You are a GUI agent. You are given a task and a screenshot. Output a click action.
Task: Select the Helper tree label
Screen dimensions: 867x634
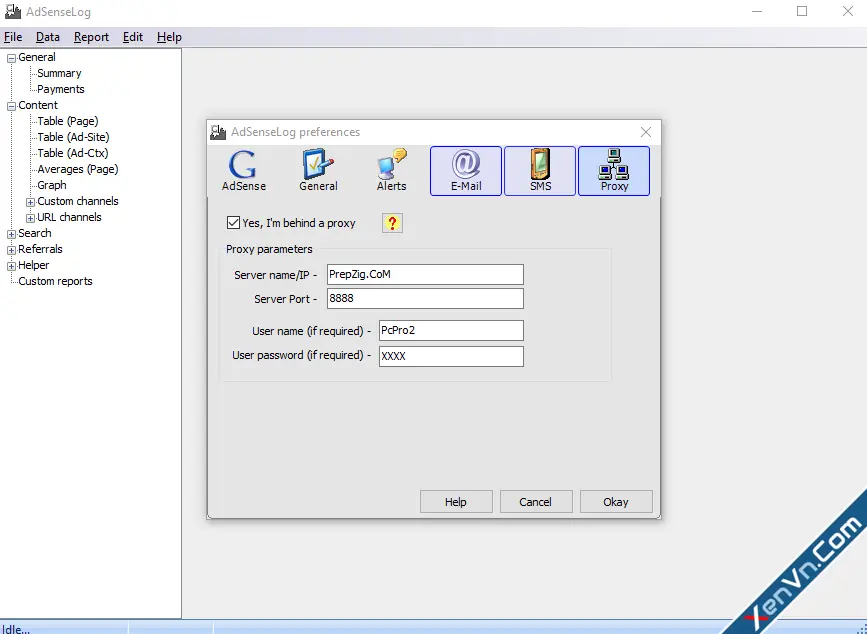[x=34, y=265]
